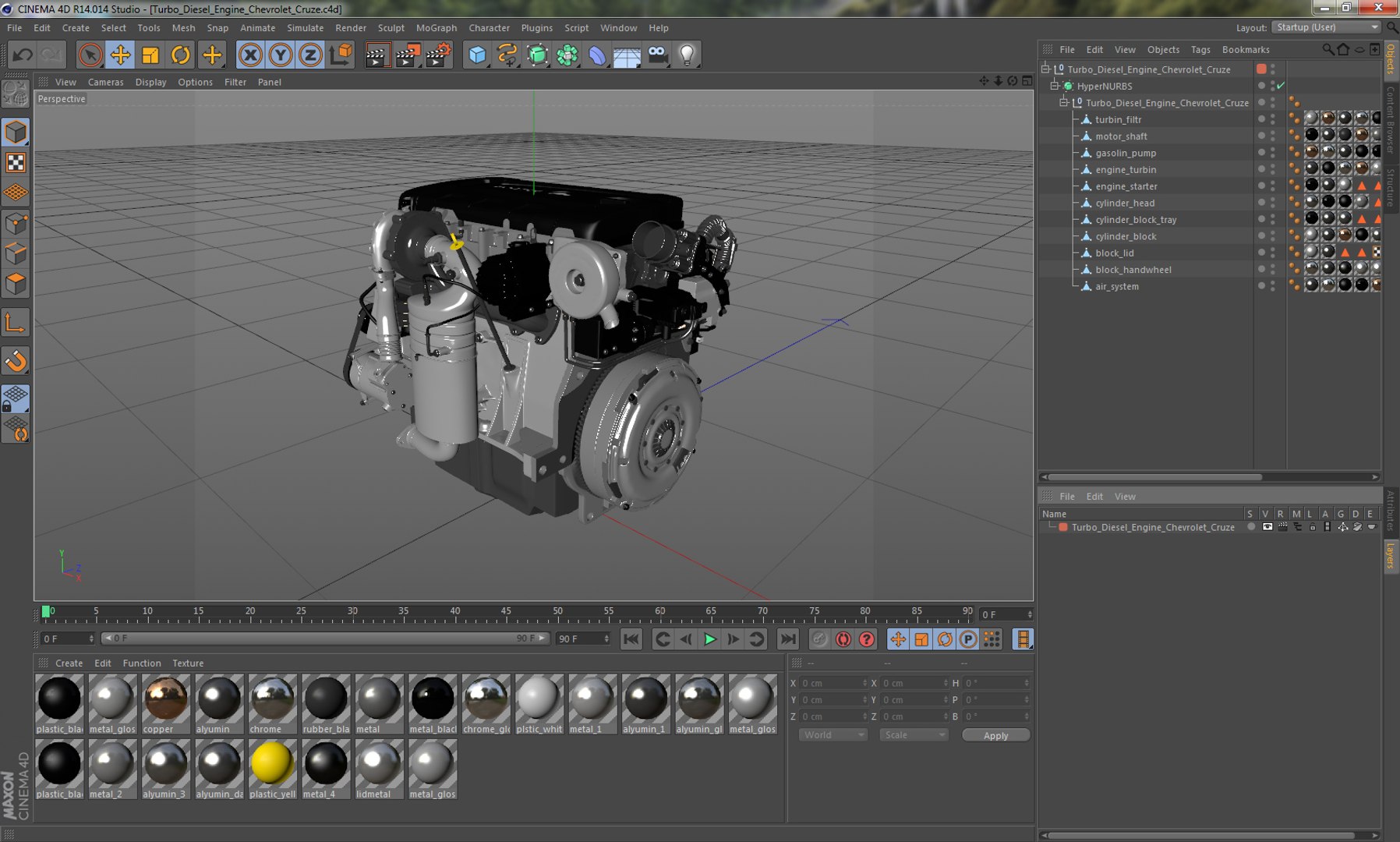Toggle Autokeying button in timeline
The width and height of the screenshot is (1400, 842).
pos(843,639)
